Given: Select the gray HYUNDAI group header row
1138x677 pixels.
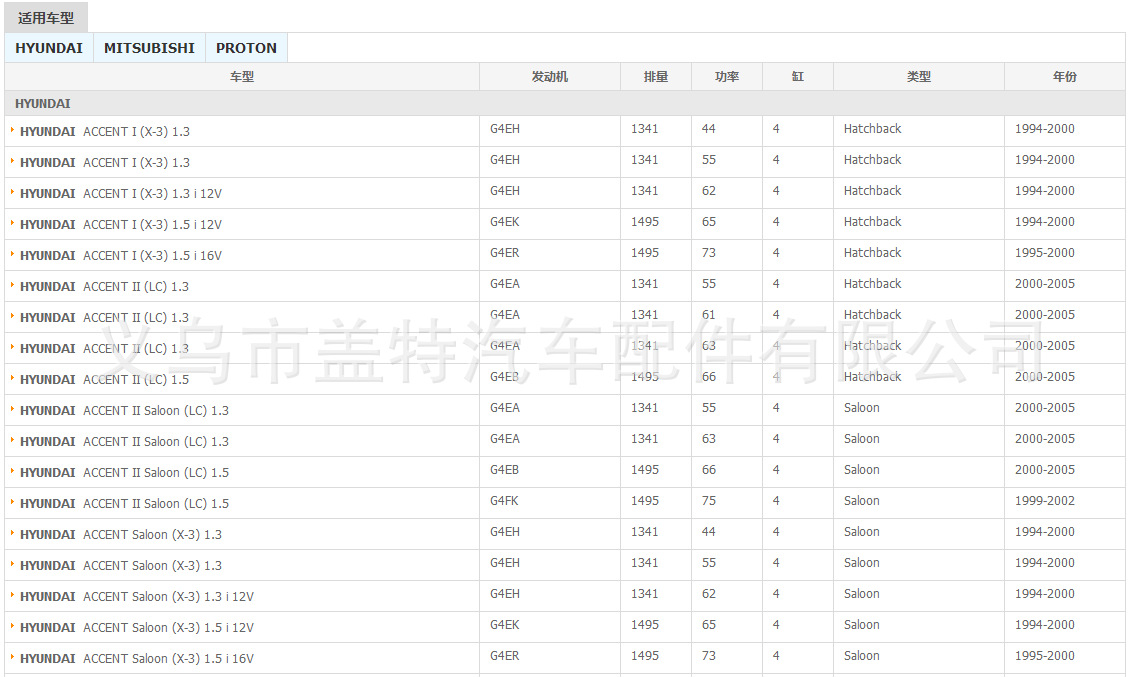Looking at the screenshot, I should pos(565,104).
